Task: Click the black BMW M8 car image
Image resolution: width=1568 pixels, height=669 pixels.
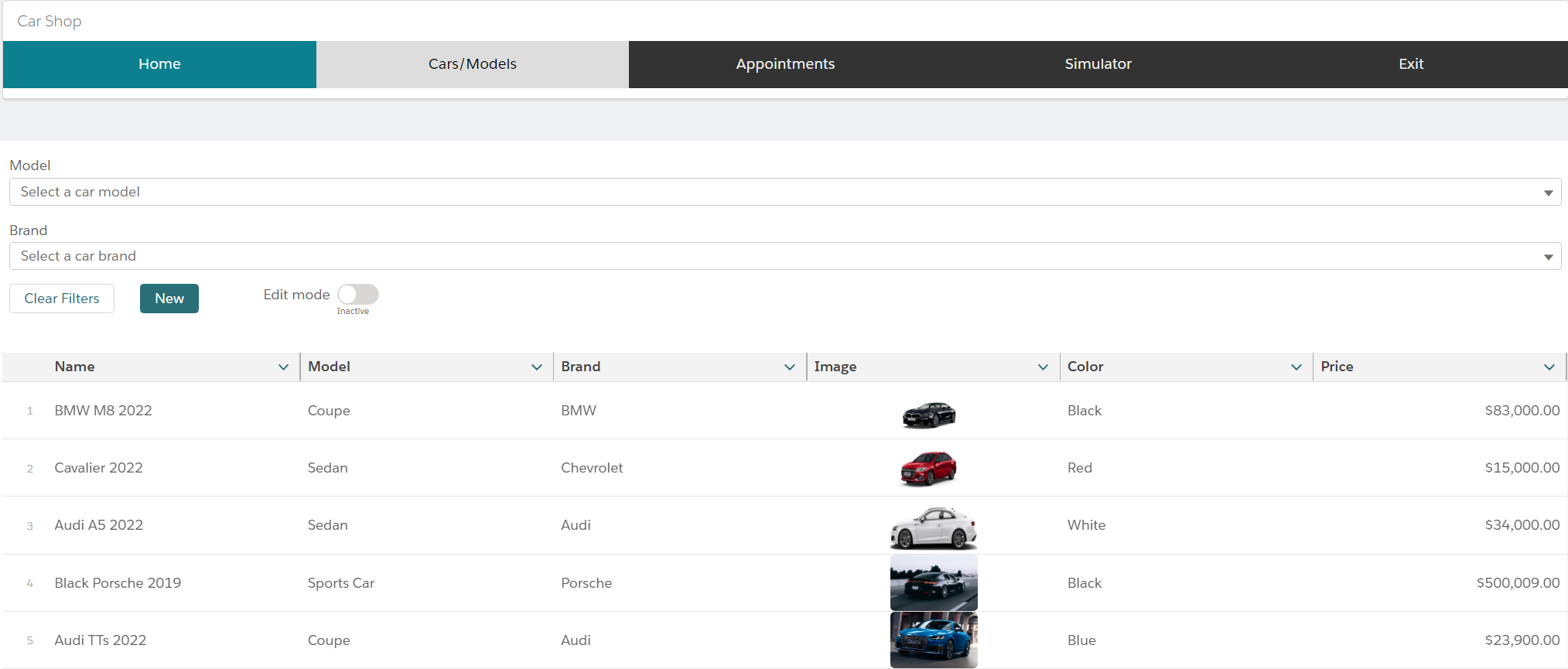Action: (x=929, y=415)
